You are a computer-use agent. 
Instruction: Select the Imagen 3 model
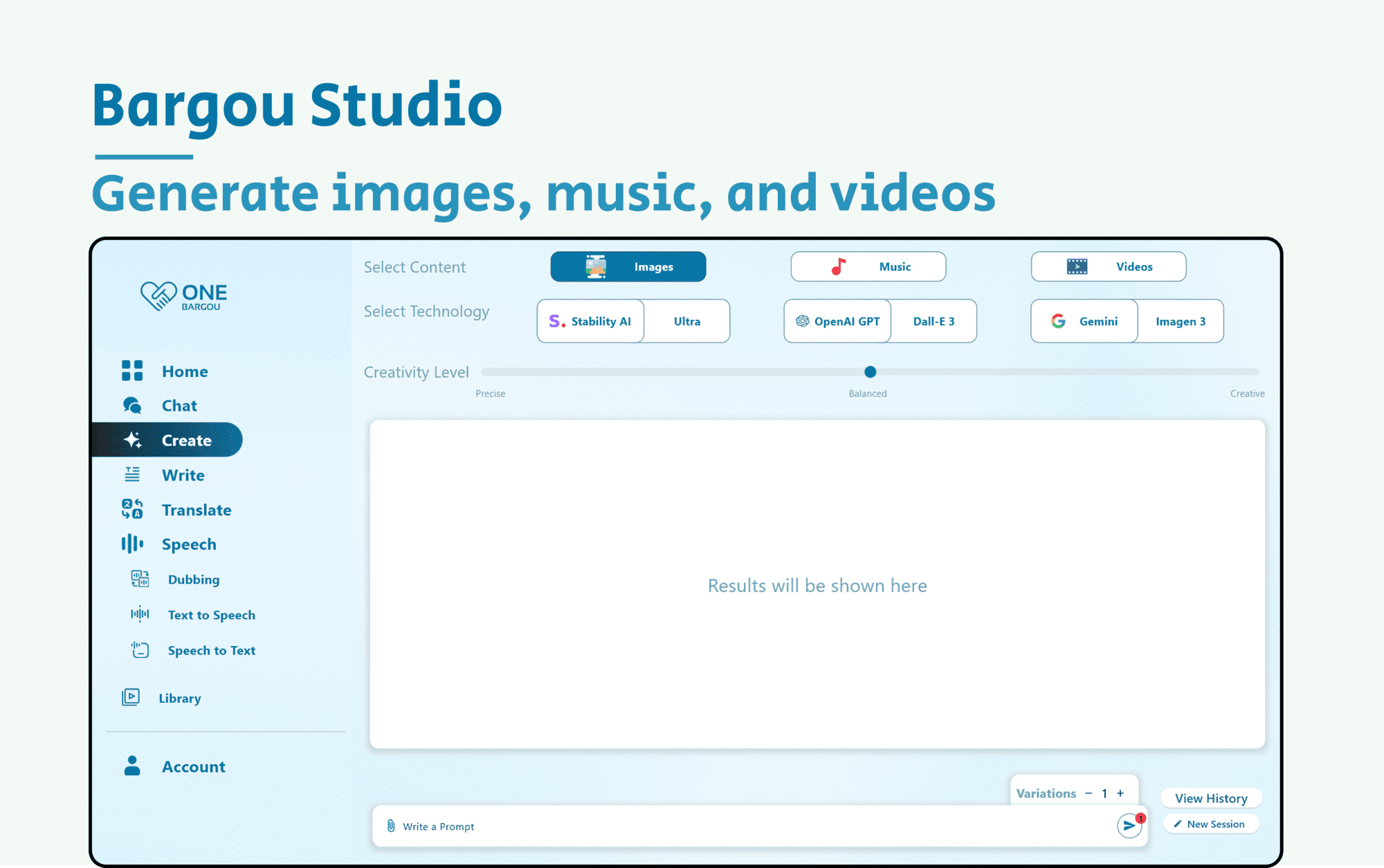click(1181, 321)
